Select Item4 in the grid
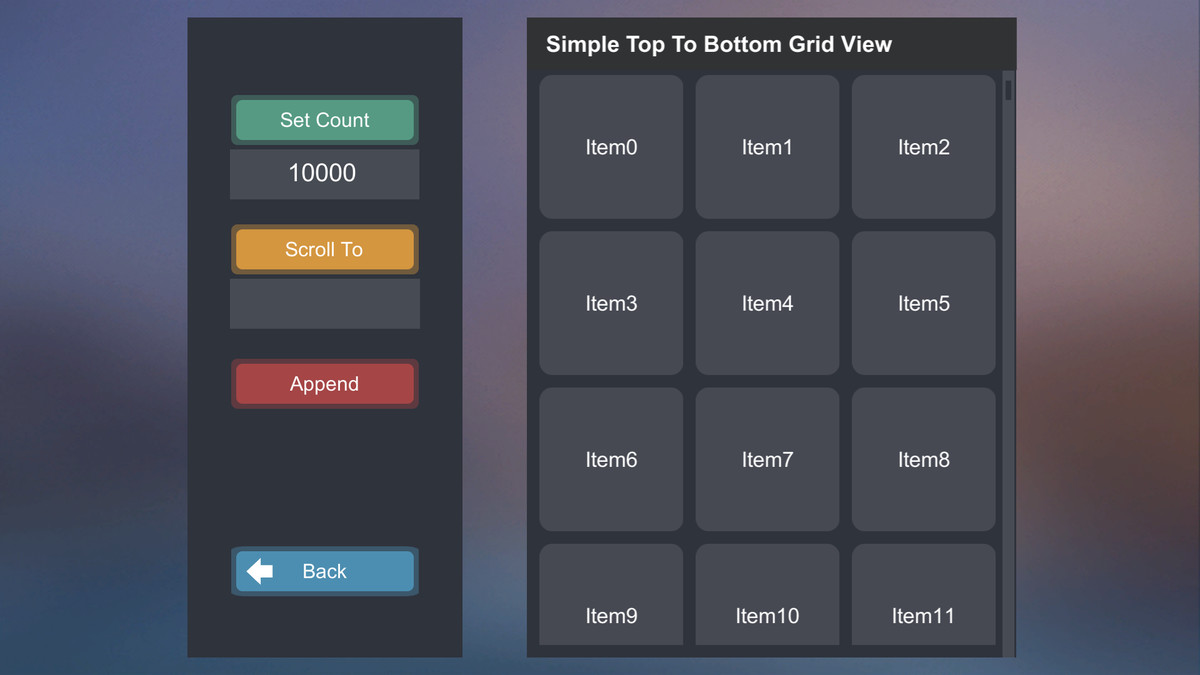Viewport: 1200px width, 675px height. click(767, 303)
